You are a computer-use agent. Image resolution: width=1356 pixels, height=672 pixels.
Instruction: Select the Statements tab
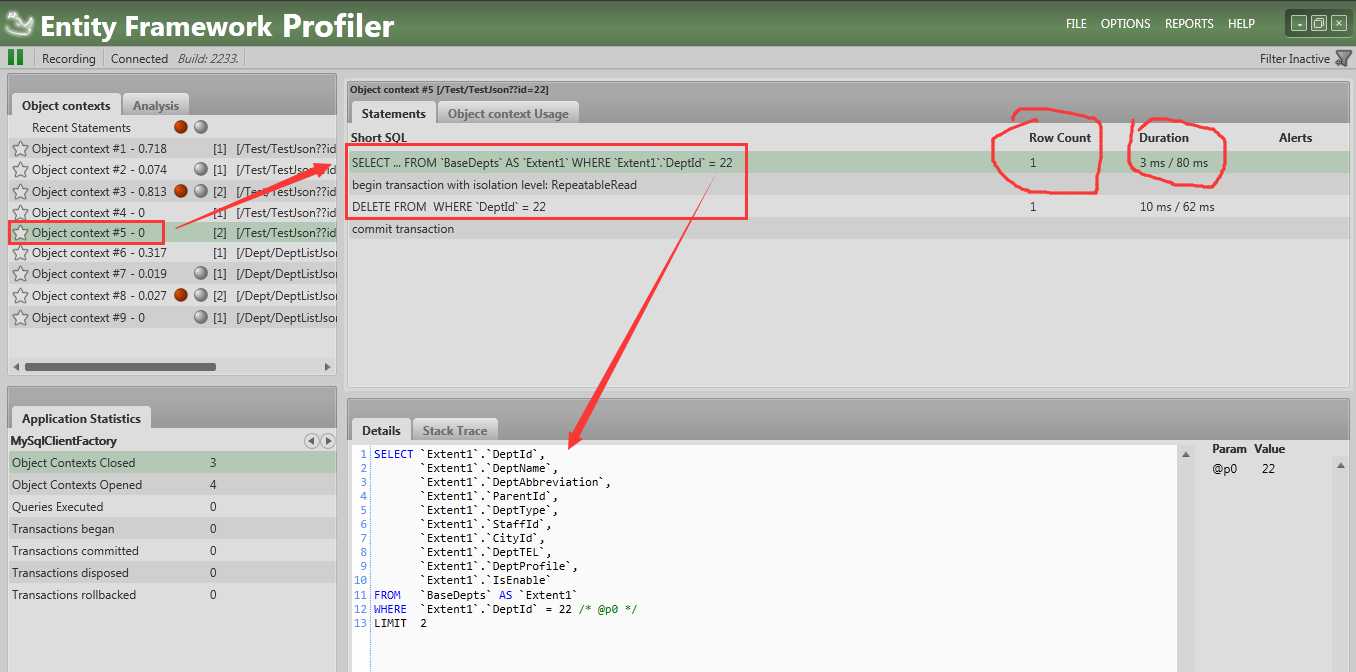click(394, 113)
